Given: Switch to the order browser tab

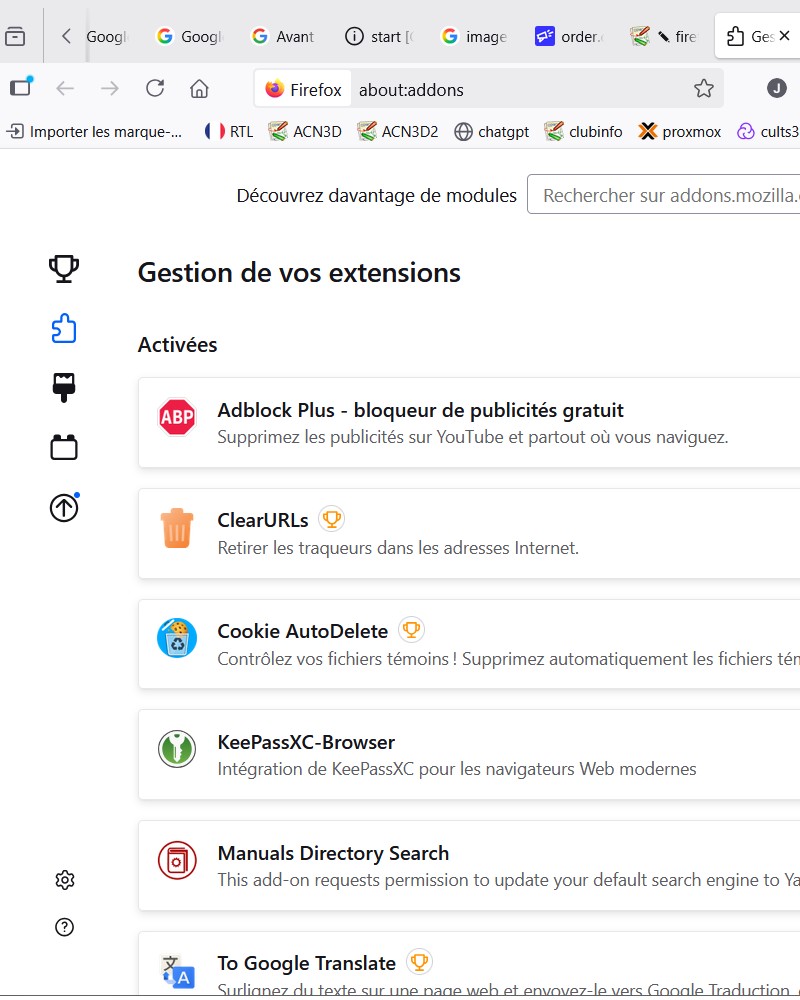Looking at the screenshot, I should tap(569, 37).
